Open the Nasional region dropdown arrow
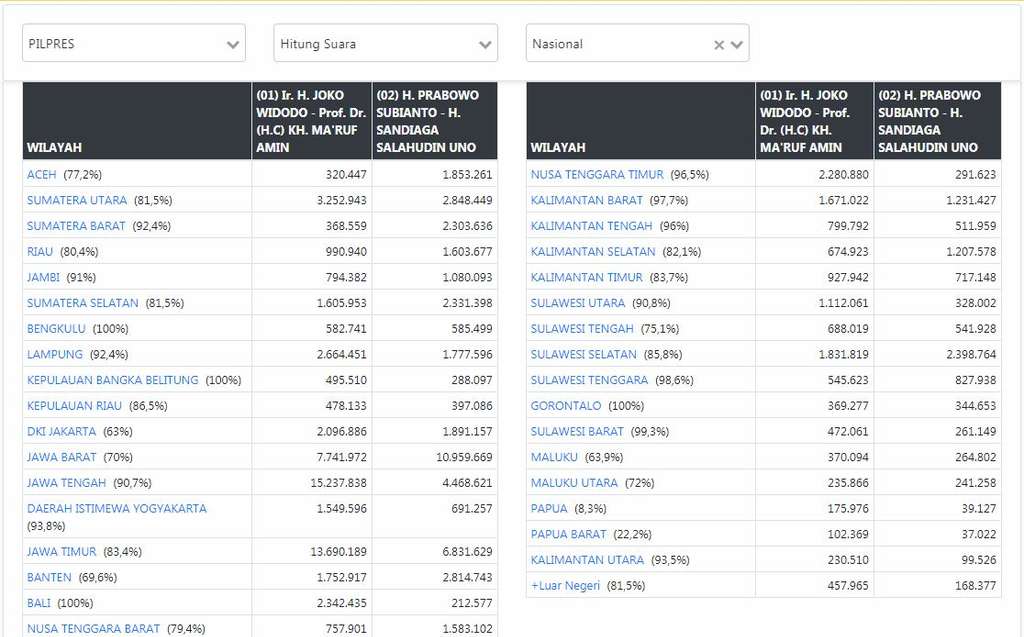The height and width of the screenshot is (637, 1024). [x=737, y=44]
